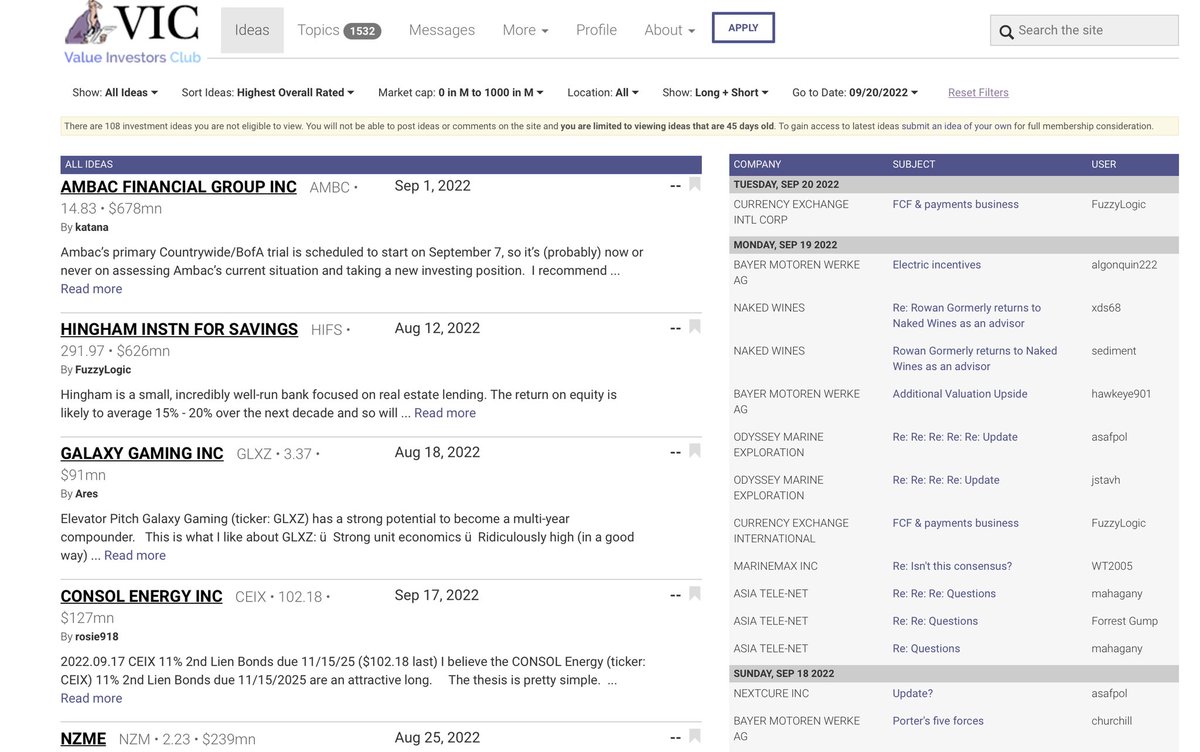Image resolution: width=1200 pixels, height=752 pixels.
Task: Open author rosie918 profile
Action: point(97,637)
